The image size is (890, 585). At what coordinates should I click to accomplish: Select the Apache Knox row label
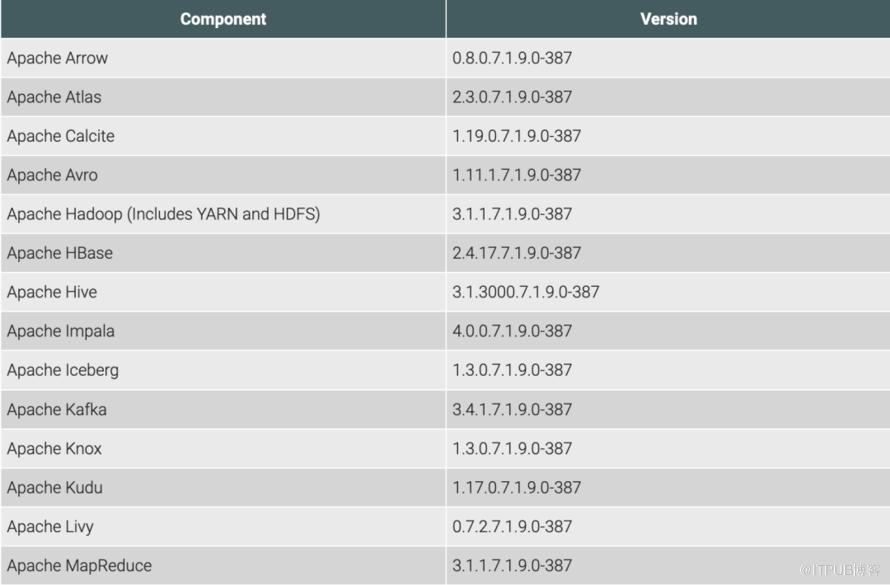tap(54, 448)
